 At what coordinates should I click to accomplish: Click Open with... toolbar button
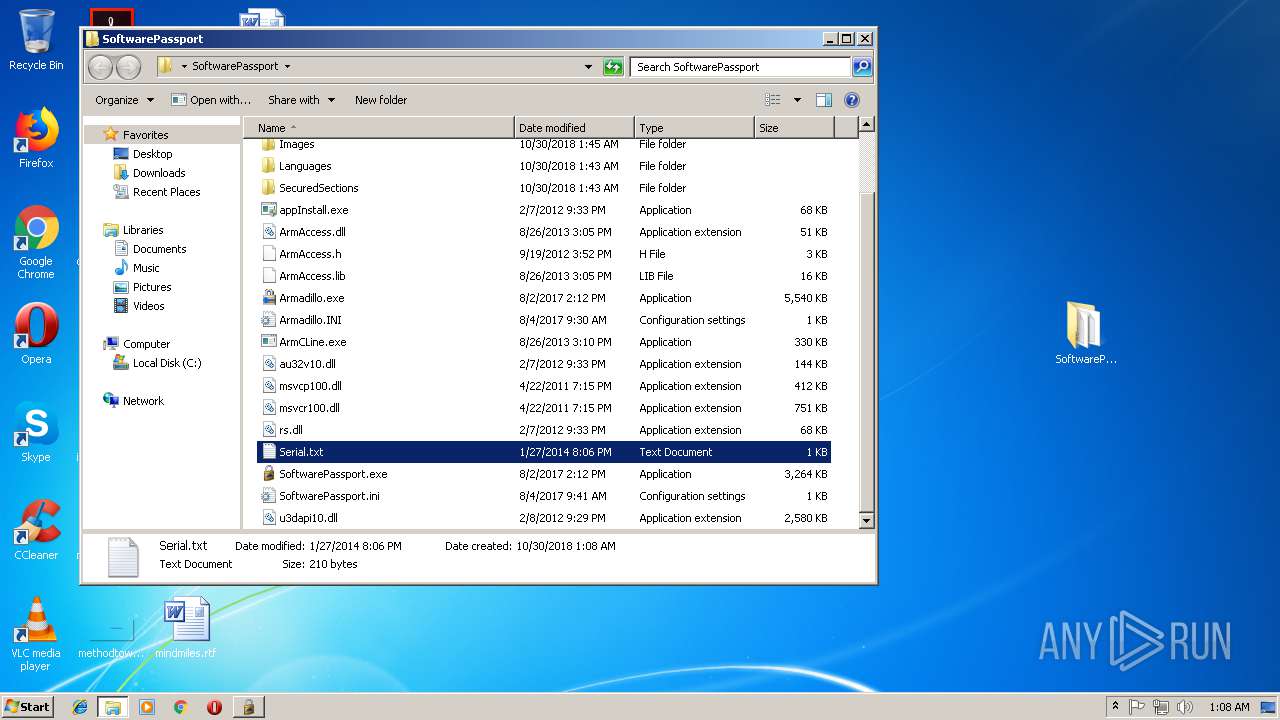click(x=211, y=100)
